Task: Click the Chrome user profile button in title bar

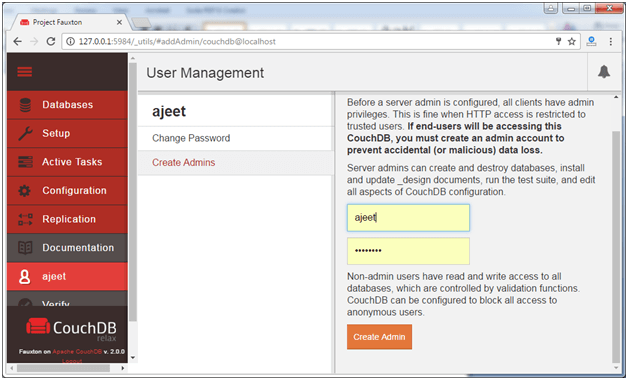Action: point(551,8)
